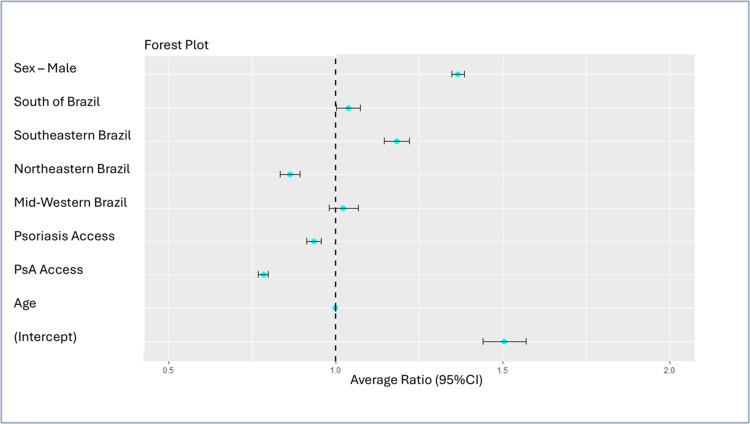This screenshot has height=424, width=750.
Task: Click the South of Brazil label
Action: coord(57,102)
